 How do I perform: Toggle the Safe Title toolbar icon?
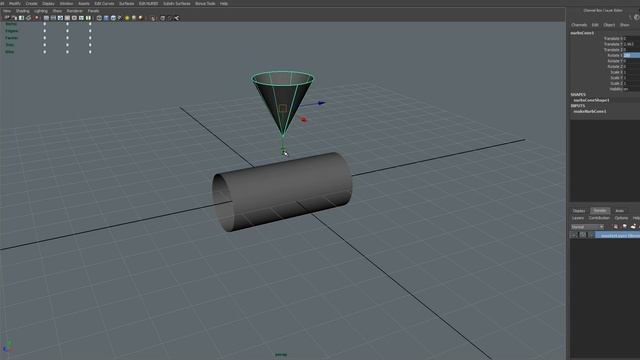coord(88,18)
